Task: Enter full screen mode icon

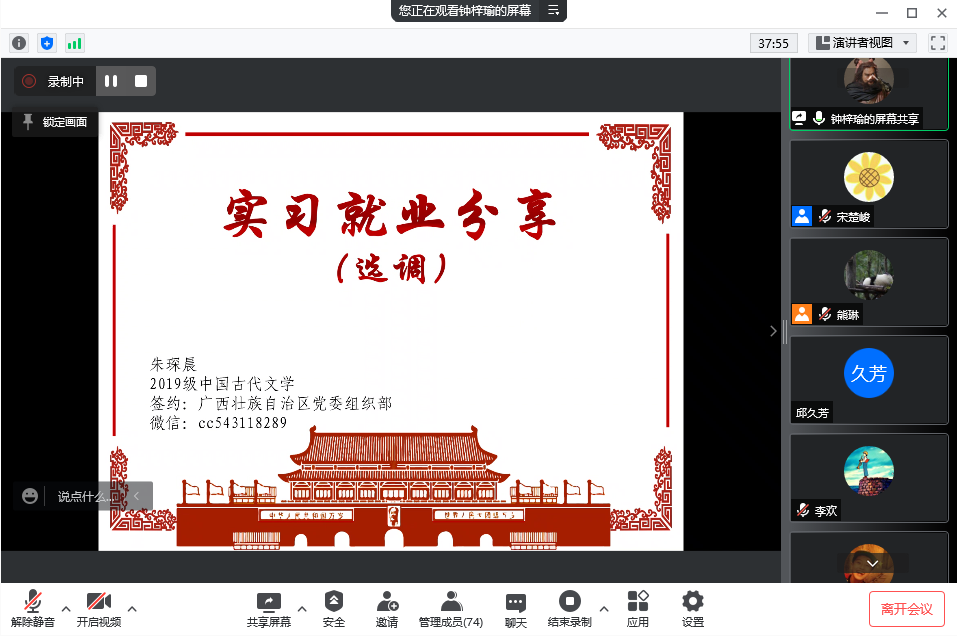Action: (x=937, y=43)
